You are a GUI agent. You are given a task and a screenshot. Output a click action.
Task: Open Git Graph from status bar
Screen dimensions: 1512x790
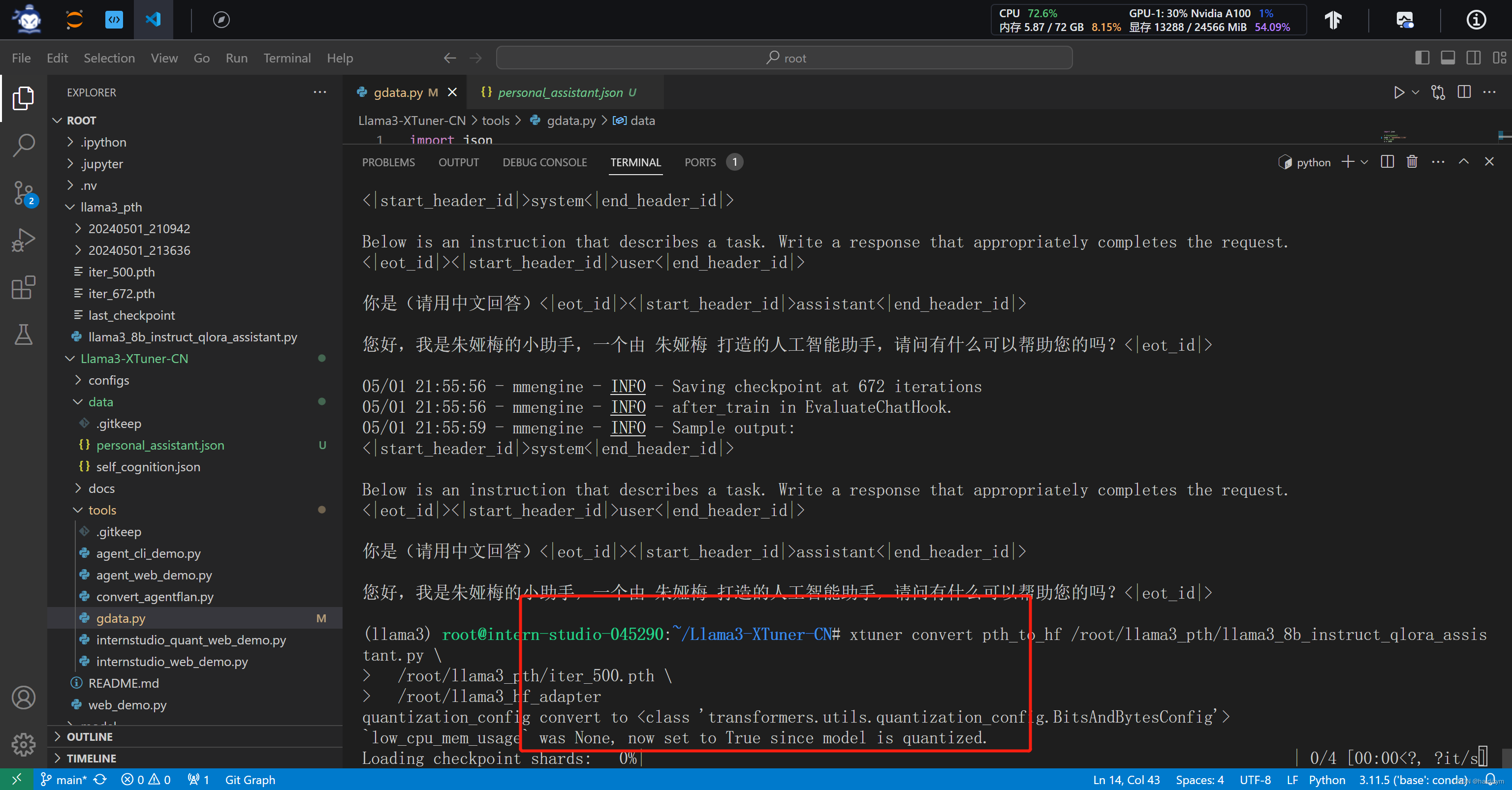[250, 780]
